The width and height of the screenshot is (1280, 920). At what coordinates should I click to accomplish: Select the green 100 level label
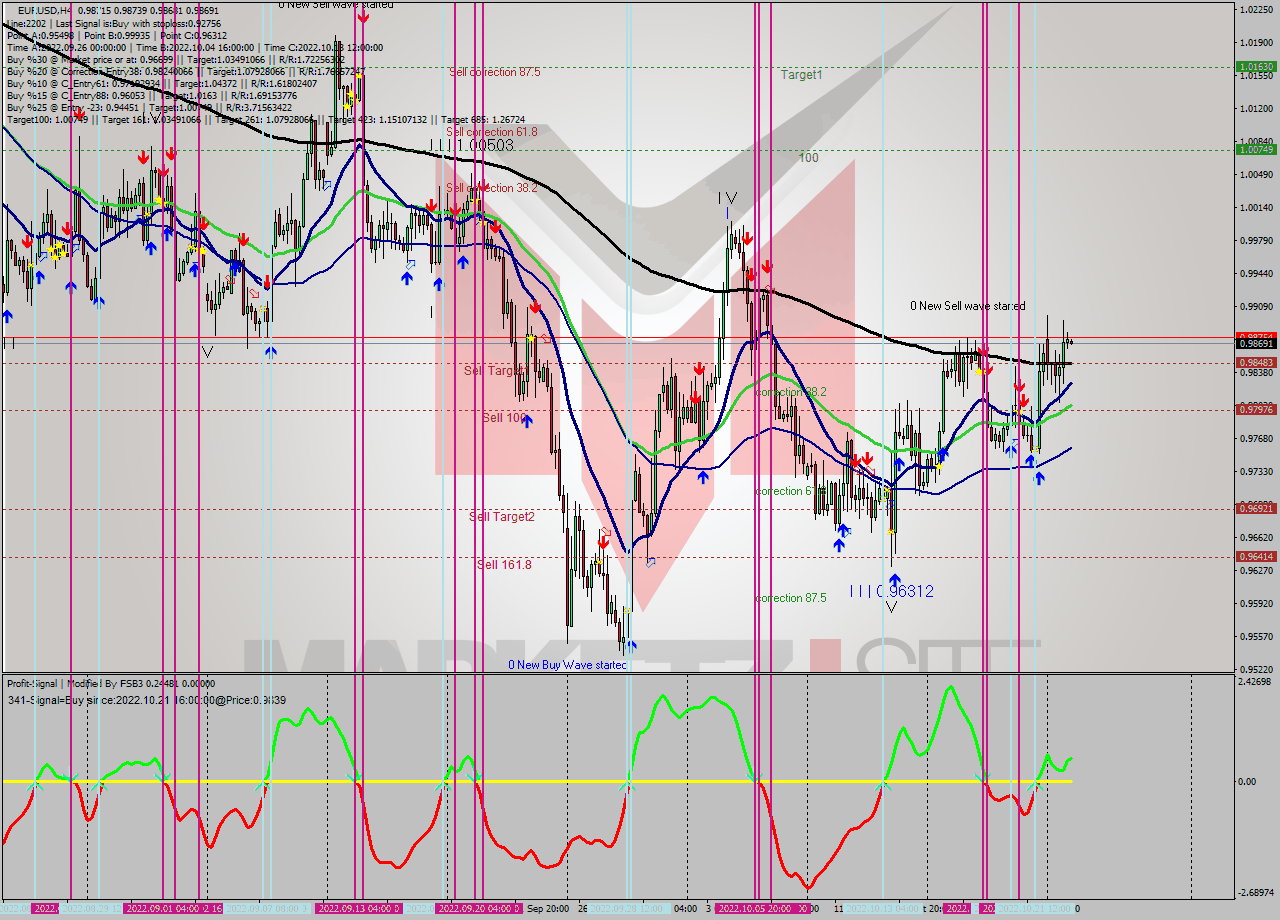click(x=808, y=158)
